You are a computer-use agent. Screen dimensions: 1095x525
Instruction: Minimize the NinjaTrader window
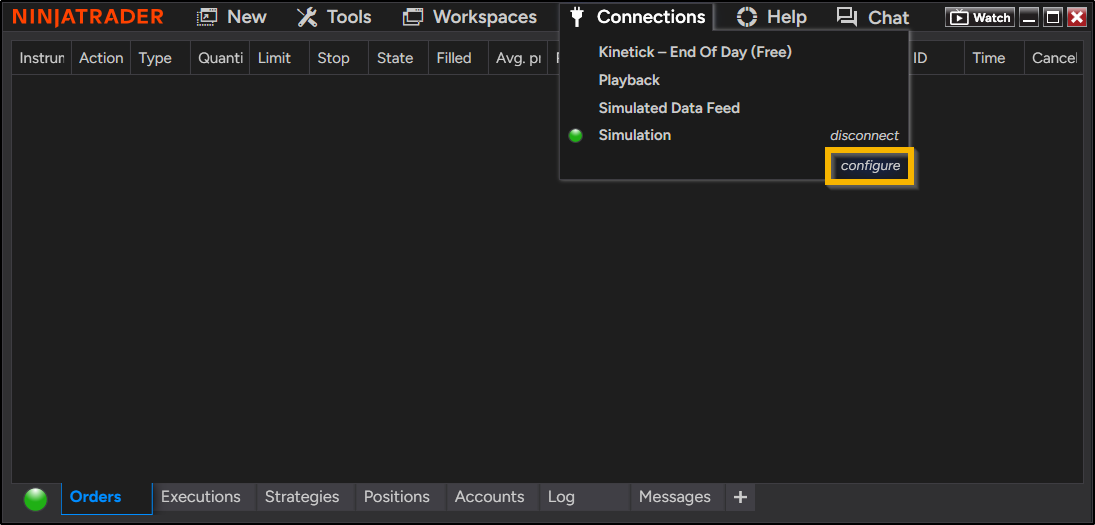tap(1029, 17)
